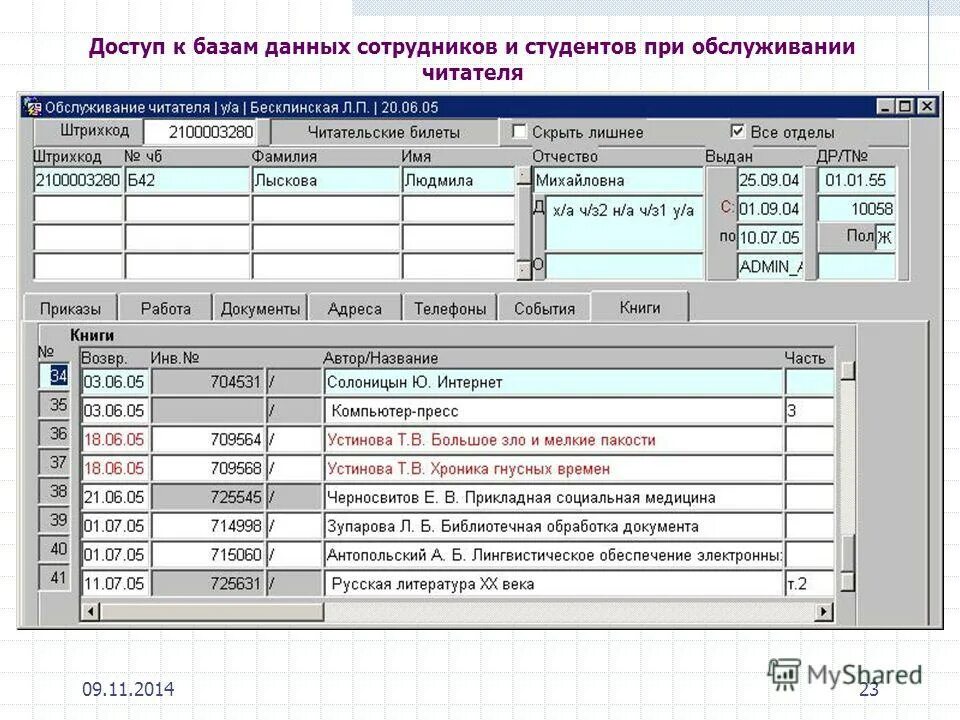Click inside the barcode input field 2100003280

point(210,130)
